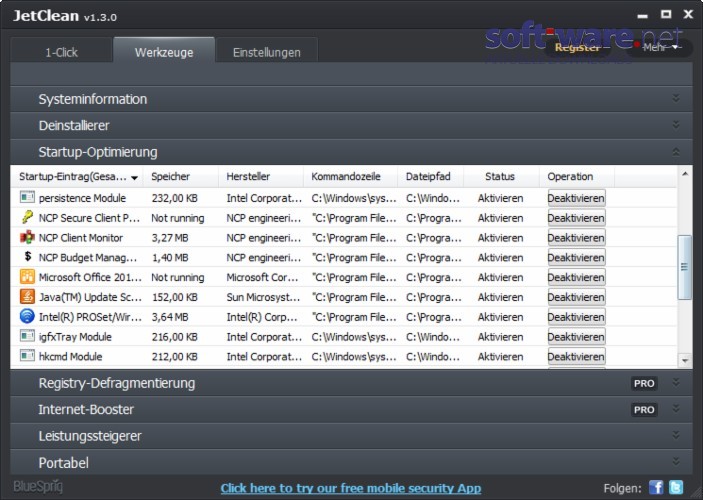Click the igfxTray Module icon

(27, 336)
